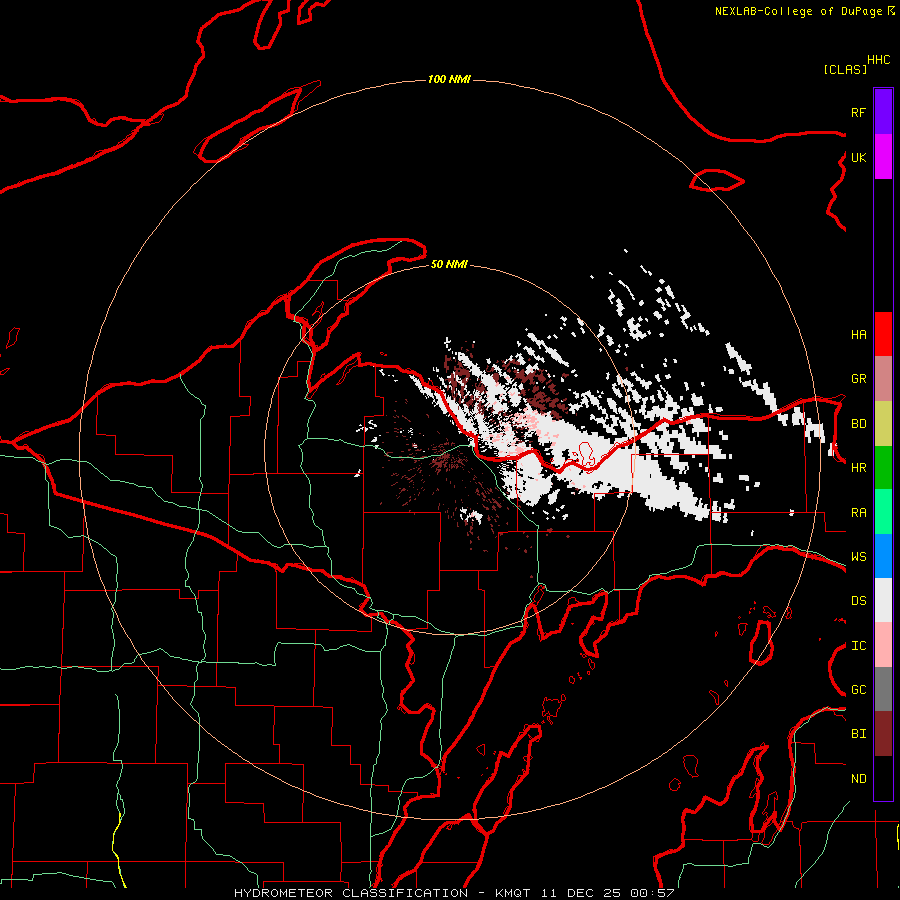Select the GC gray legend swatch
The width and height of the screenshot is (900, 900).
883,689
